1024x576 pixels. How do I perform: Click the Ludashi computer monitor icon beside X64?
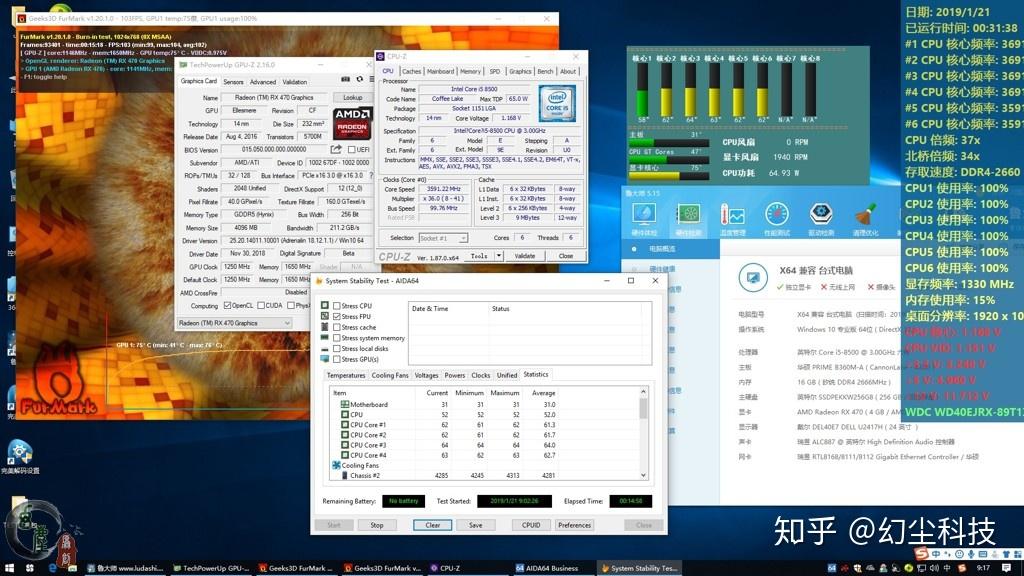coord(753,278)
